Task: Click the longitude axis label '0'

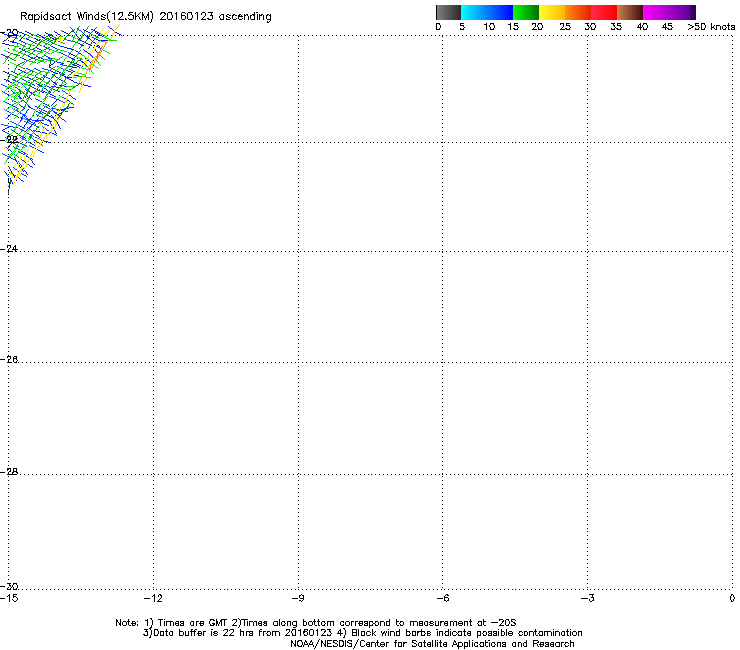Action: coord(732,599)
